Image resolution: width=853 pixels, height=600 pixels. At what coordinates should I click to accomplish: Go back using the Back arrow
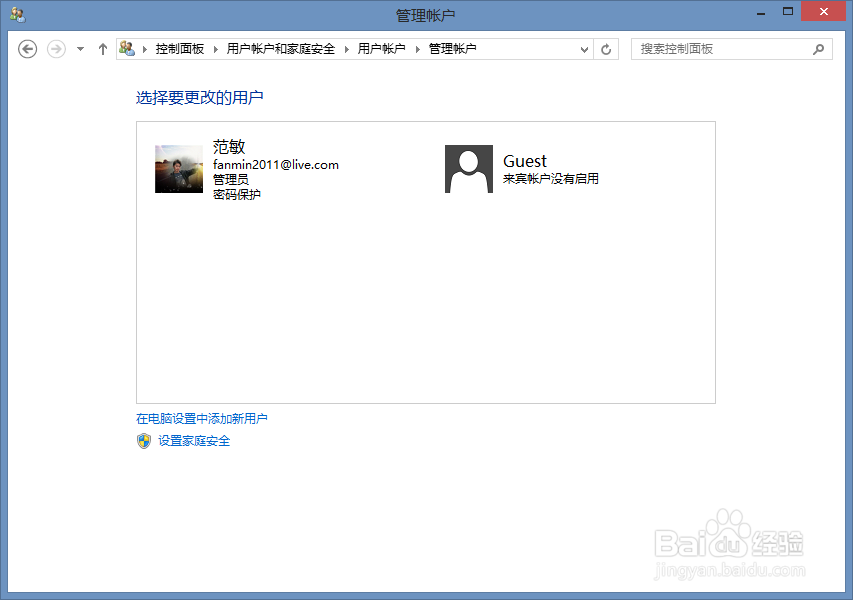[27, 49]
